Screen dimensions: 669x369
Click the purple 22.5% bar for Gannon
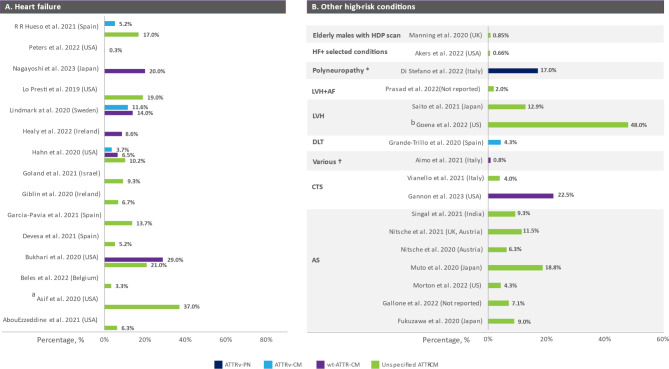521,196
